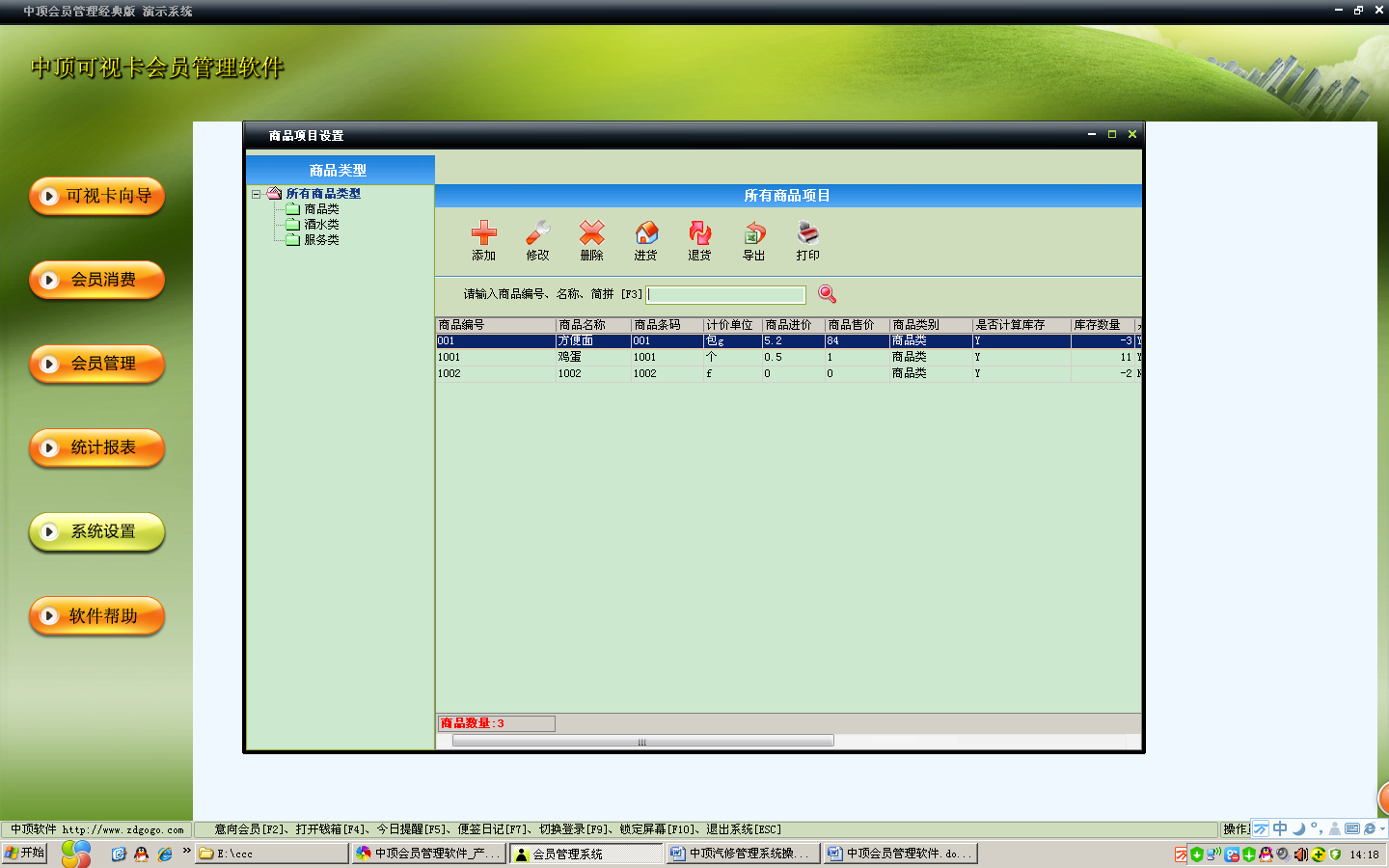Click the 打印 (Print) printer icon
Image resolution: width=1389 pixels, height=868 pixels.
(x=808, y=240)
